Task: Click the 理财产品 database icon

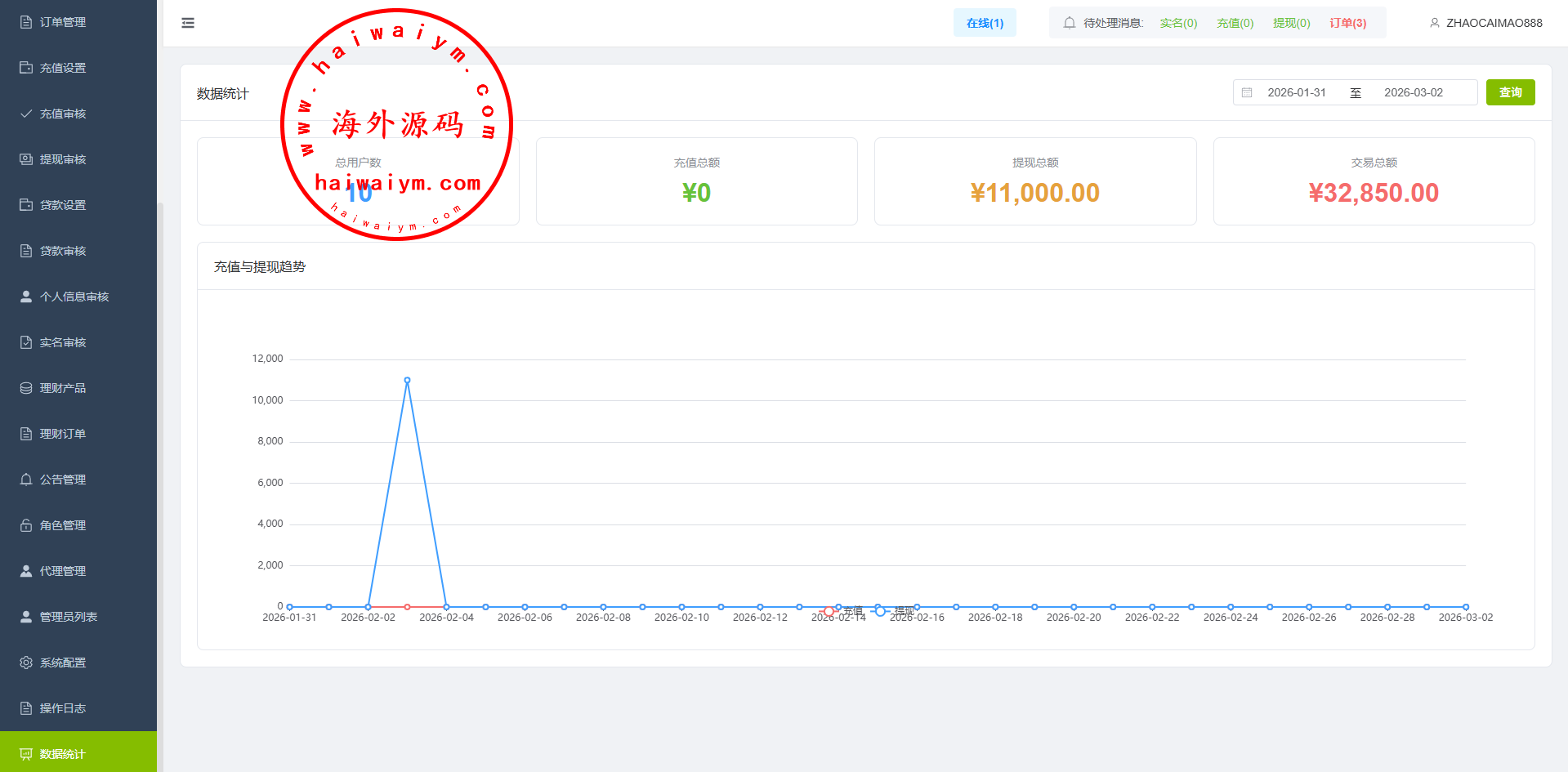Action: 26,388
